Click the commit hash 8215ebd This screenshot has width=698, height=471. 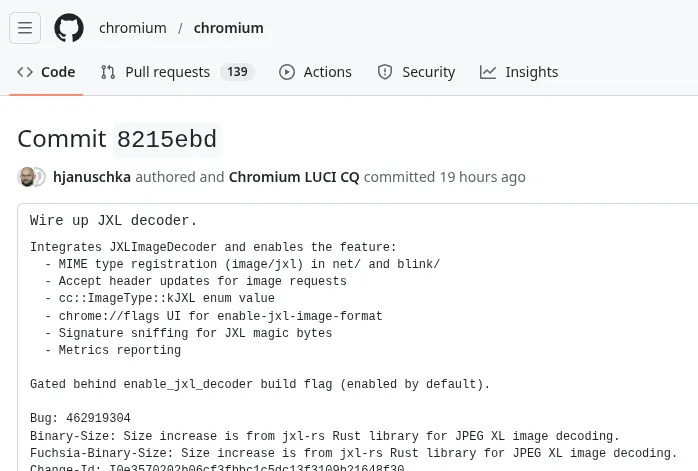[167, 139]
